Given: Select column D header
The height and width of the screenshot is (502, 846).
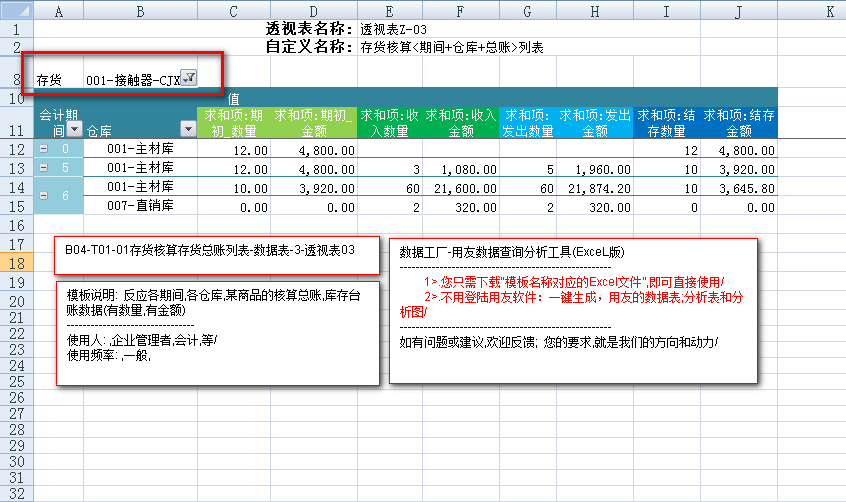Looking at the screenshot, I should (x=312, y=10).
